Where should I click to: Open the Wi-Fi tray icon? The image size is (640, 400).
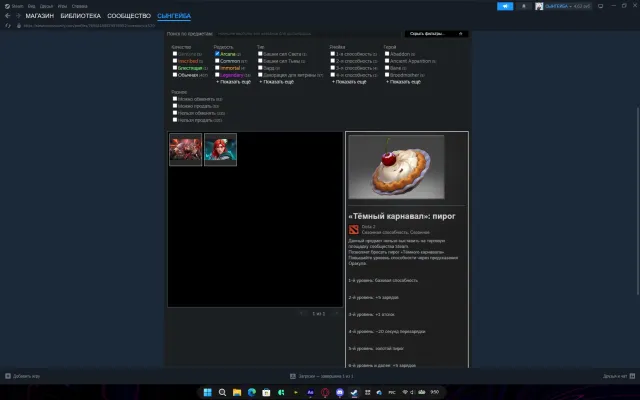click(405, 392)
